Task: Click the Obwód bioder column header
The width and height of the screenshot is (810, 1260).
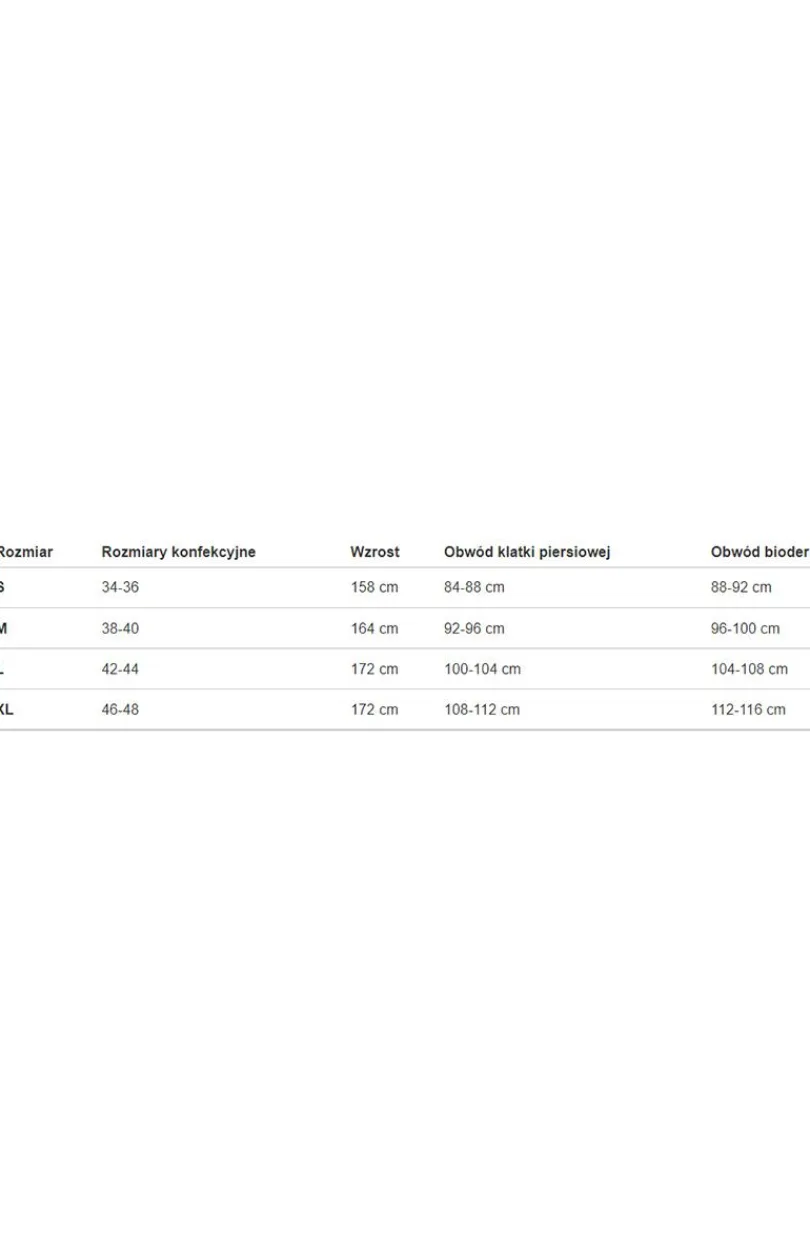Action: tap(760, 552)
